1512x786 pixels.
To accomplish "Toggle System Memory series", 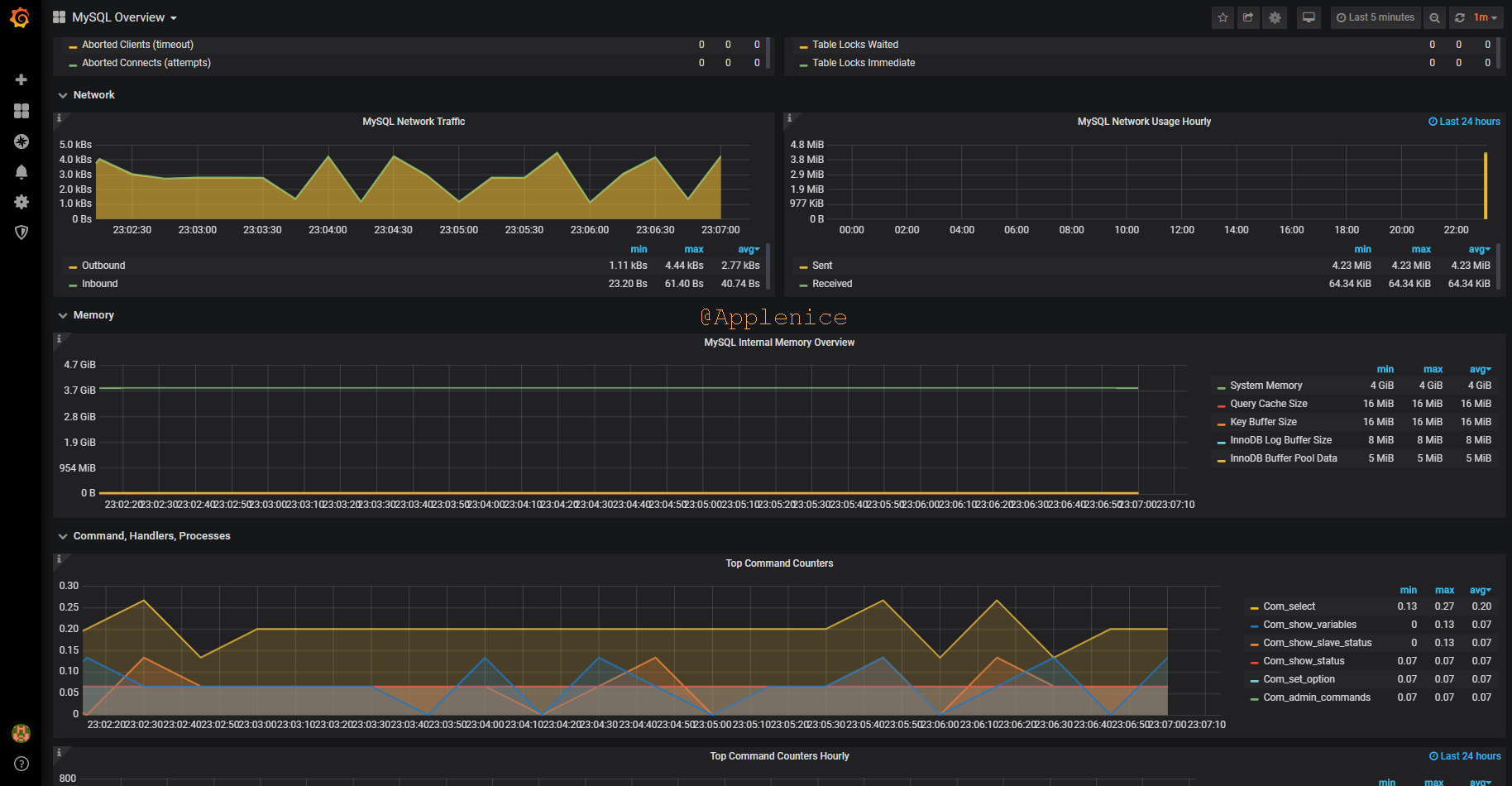I will 1266,386.
